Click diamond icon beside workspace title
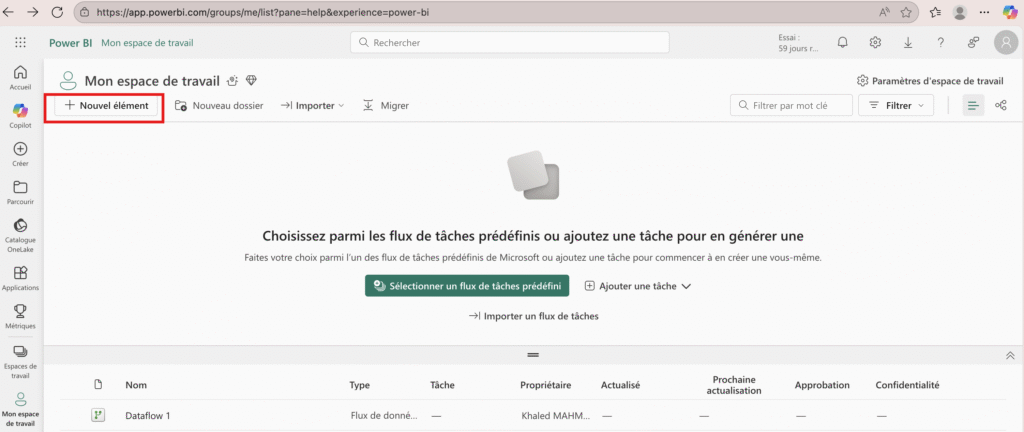1024x432 pixels. pyautogui.click(x=251, y=80)
